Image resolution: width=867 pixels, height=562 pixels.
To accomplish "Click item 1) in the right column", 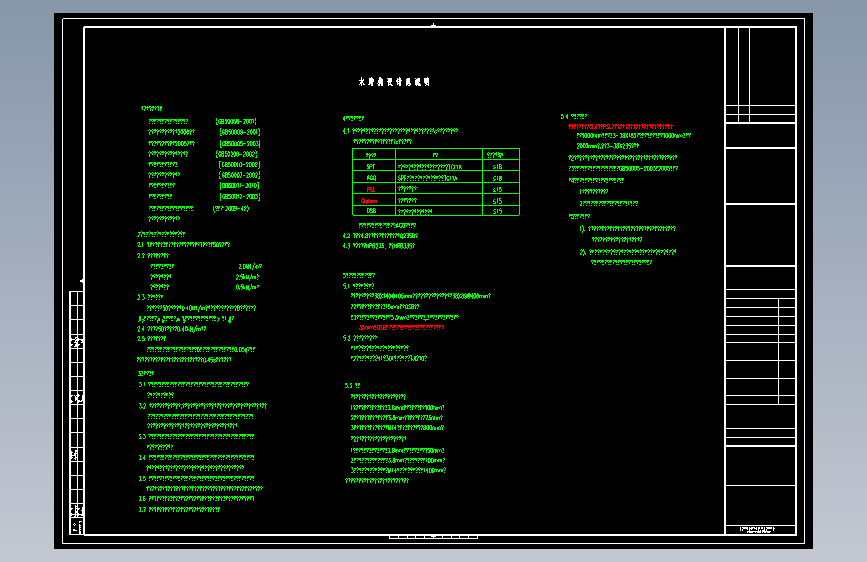I will pos(628,228).
